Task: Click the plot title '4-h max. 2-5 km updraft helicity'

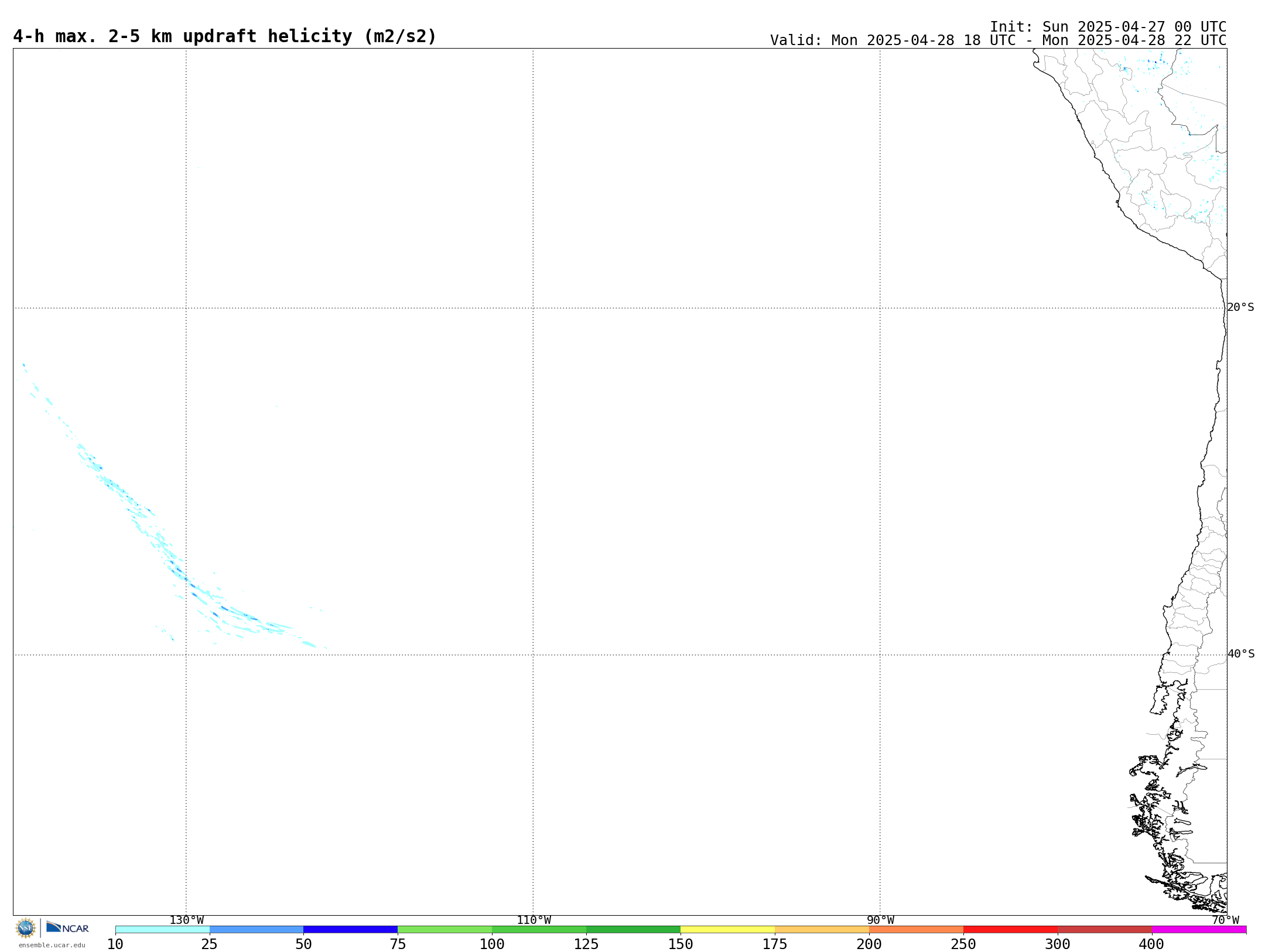Action: coord(225,36)
